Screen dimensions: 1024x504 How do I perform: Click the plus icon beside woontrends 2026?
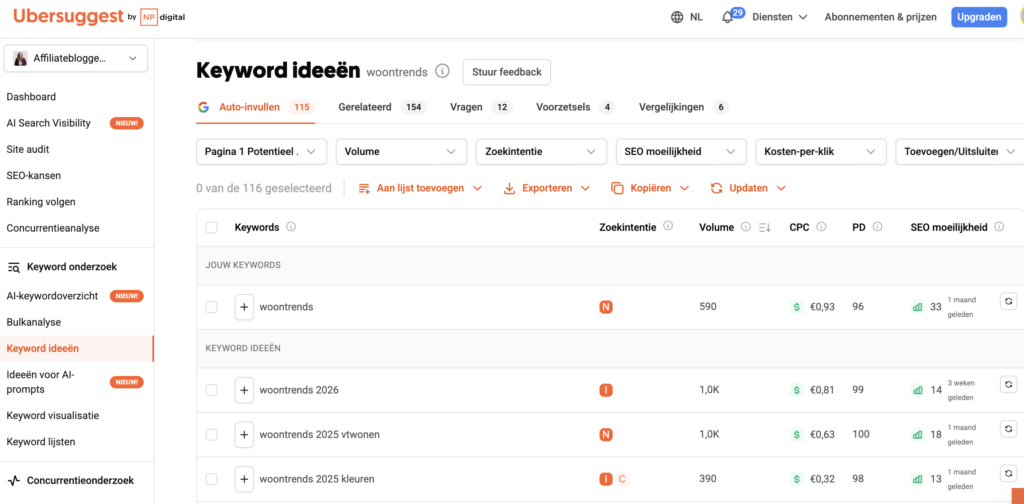click(244, 390)
